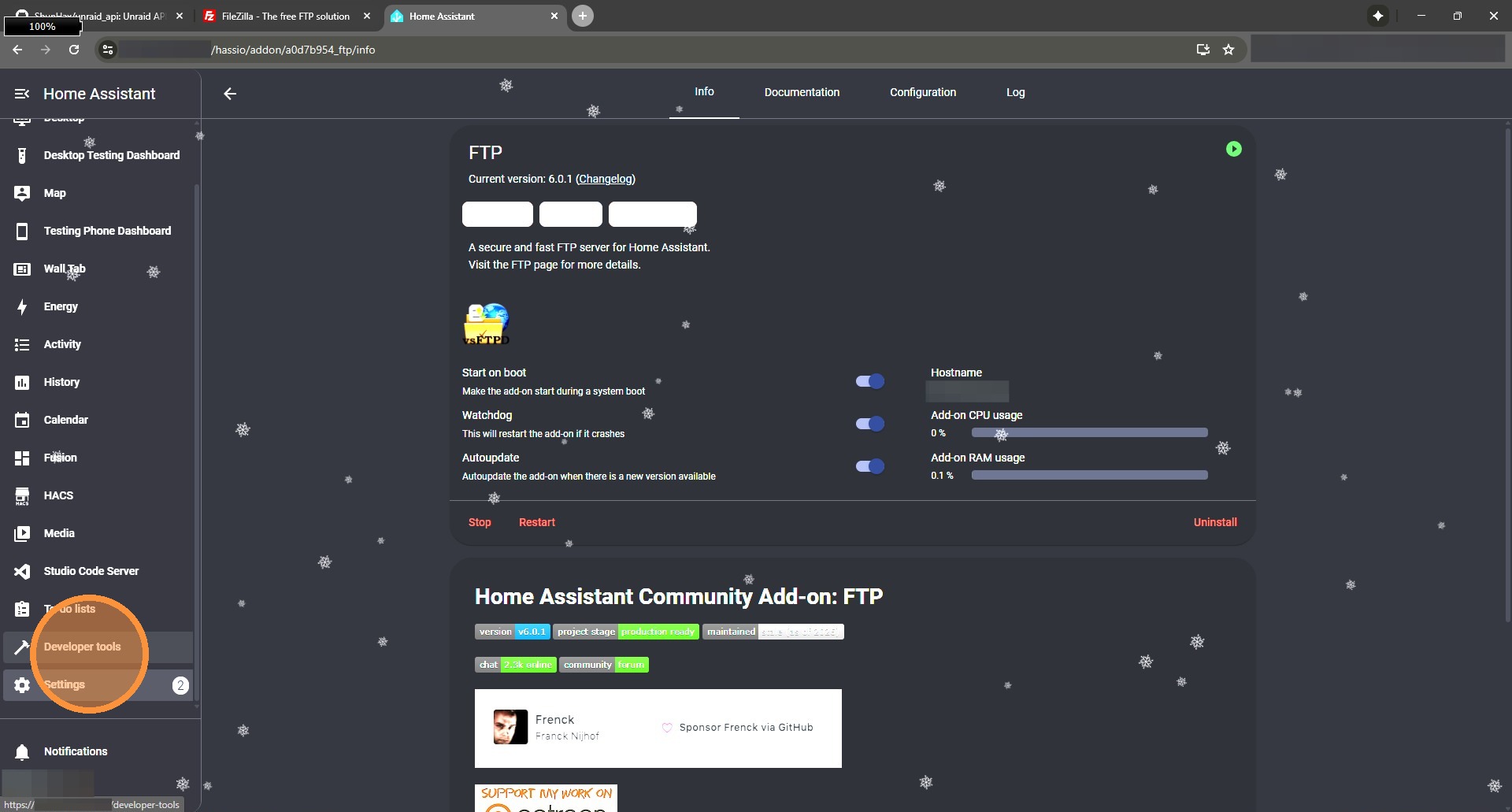Click the maintained badge

pos(773,632)
